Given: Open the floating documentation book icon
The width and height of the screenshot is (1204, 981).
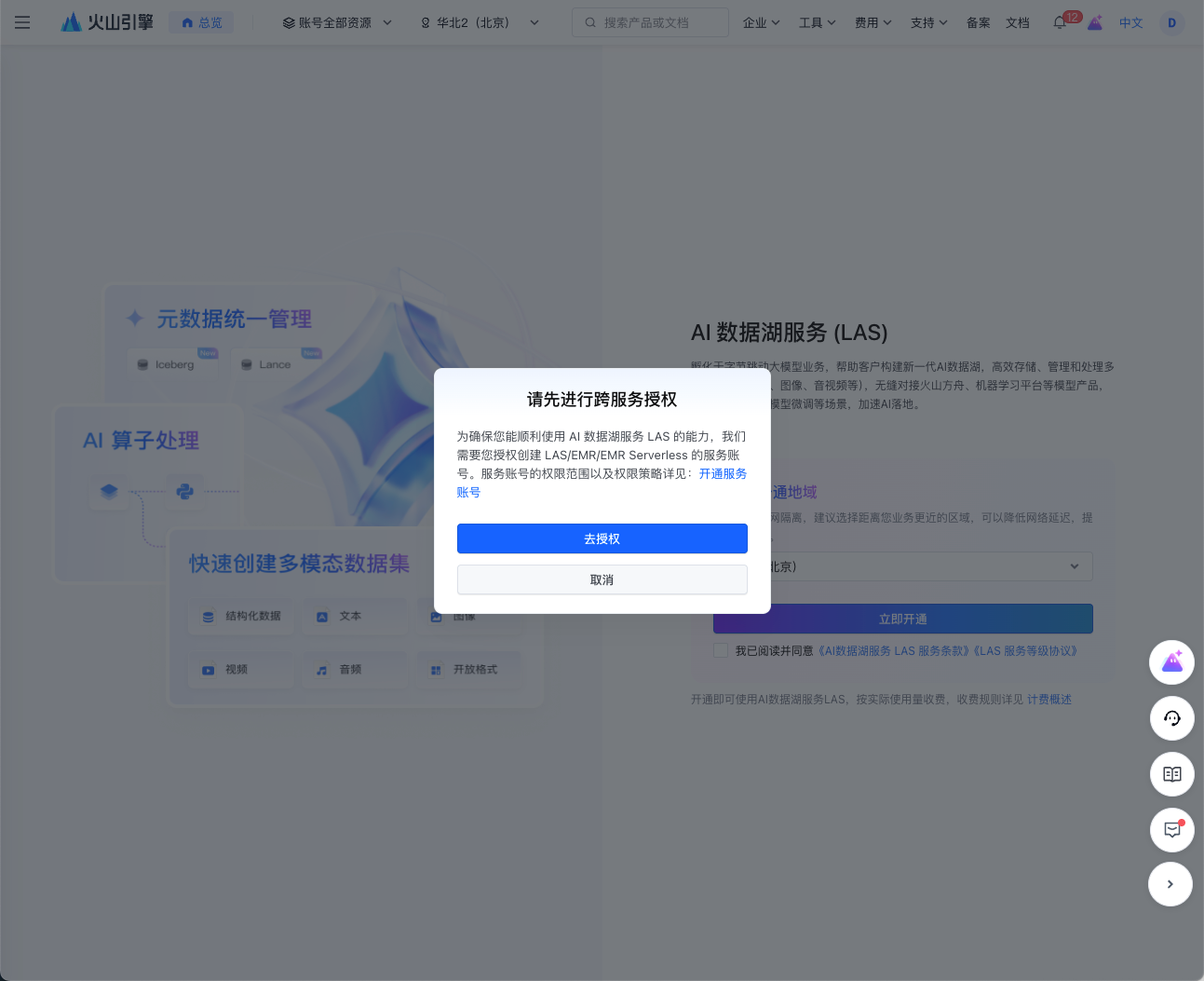Looking at the screenshot, I should click(x=1171, y=774).
